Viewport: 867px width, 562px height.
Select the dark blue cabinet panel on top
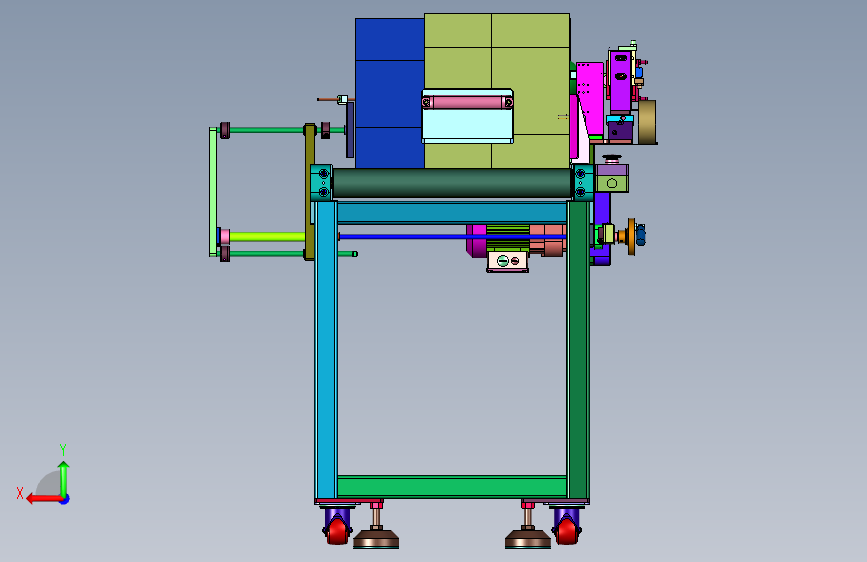tap(389, 93)
